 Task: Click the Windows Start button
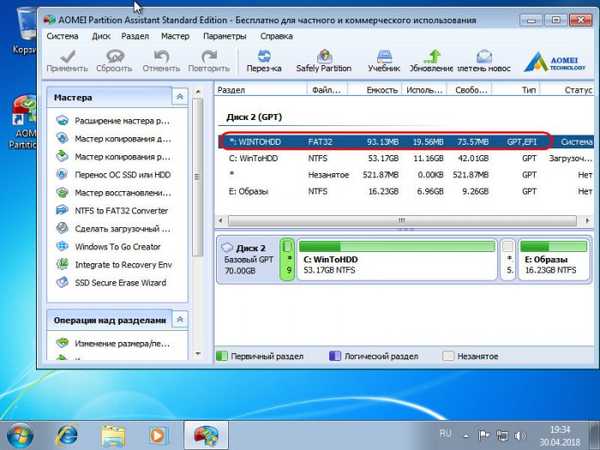20,434
